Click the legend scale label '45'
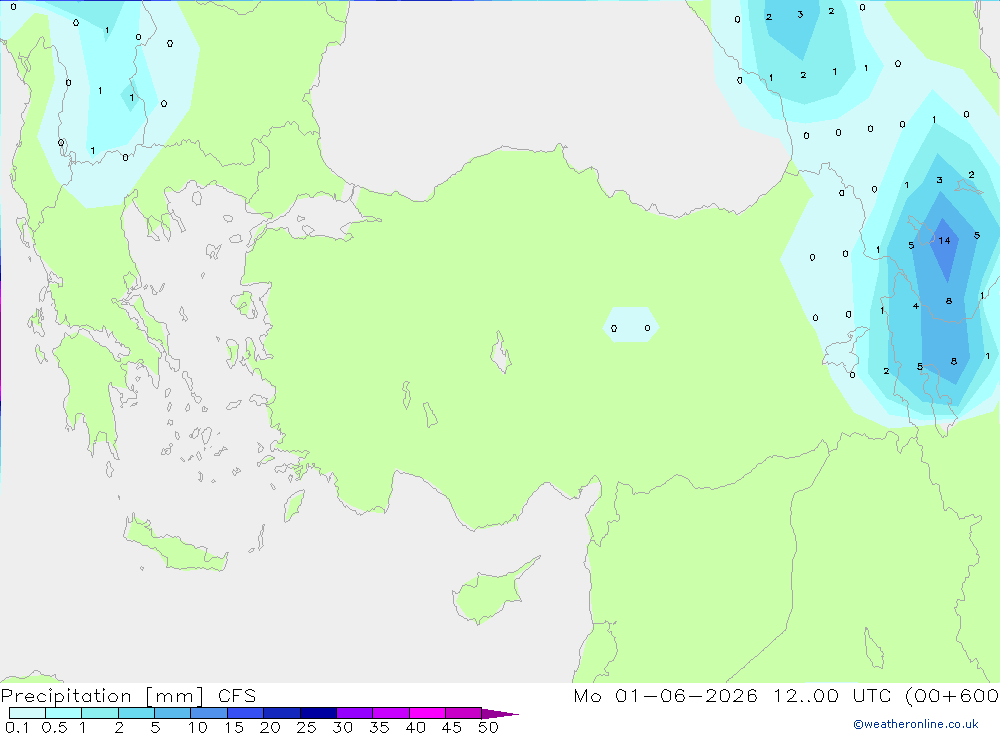Image resolution: width=1000 pixels, height=733 pixels. click(x=452, y=727)
